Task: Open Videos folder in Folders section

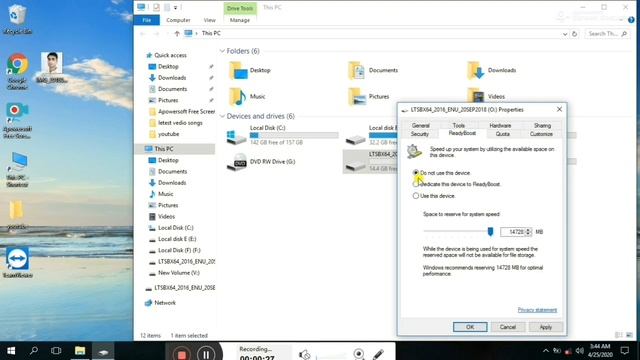Action: click(x=486, y=97)
